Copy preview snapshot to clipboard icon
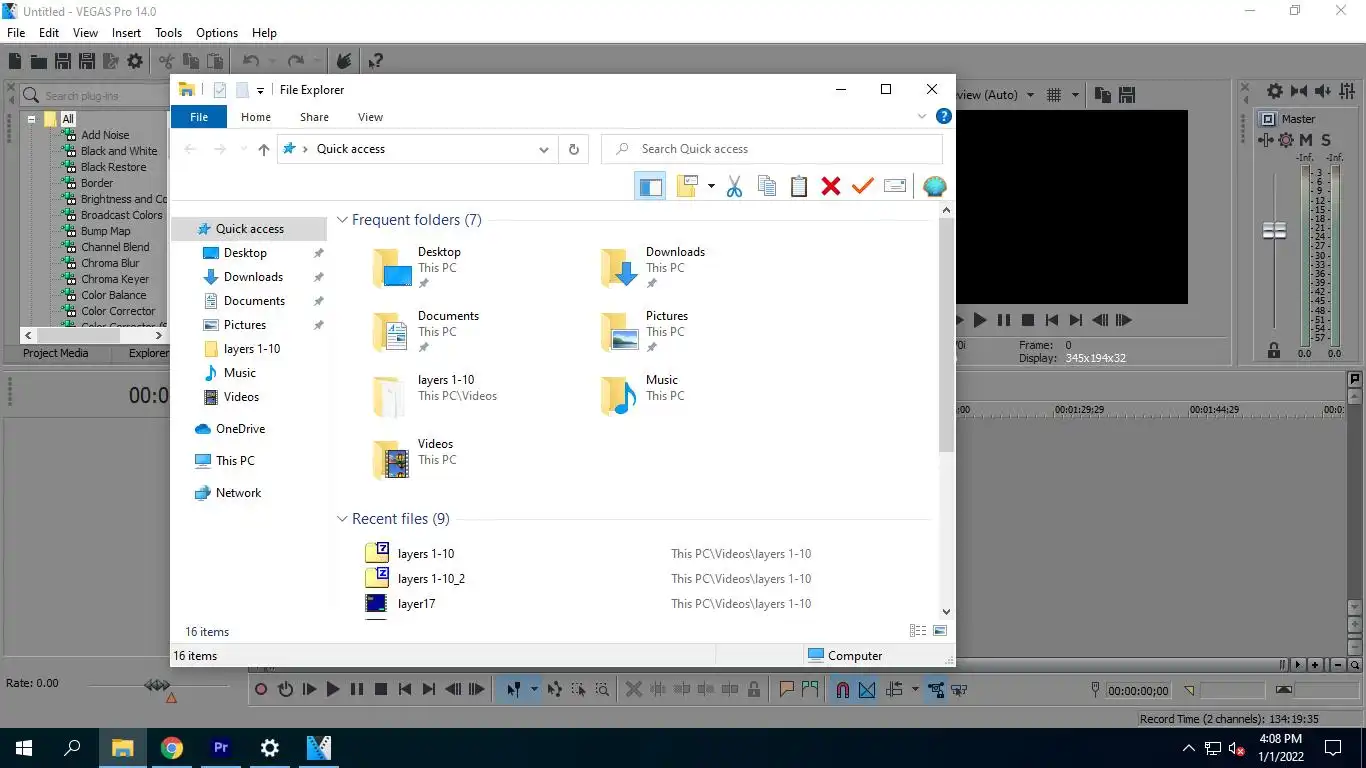 pos(1103,95)
